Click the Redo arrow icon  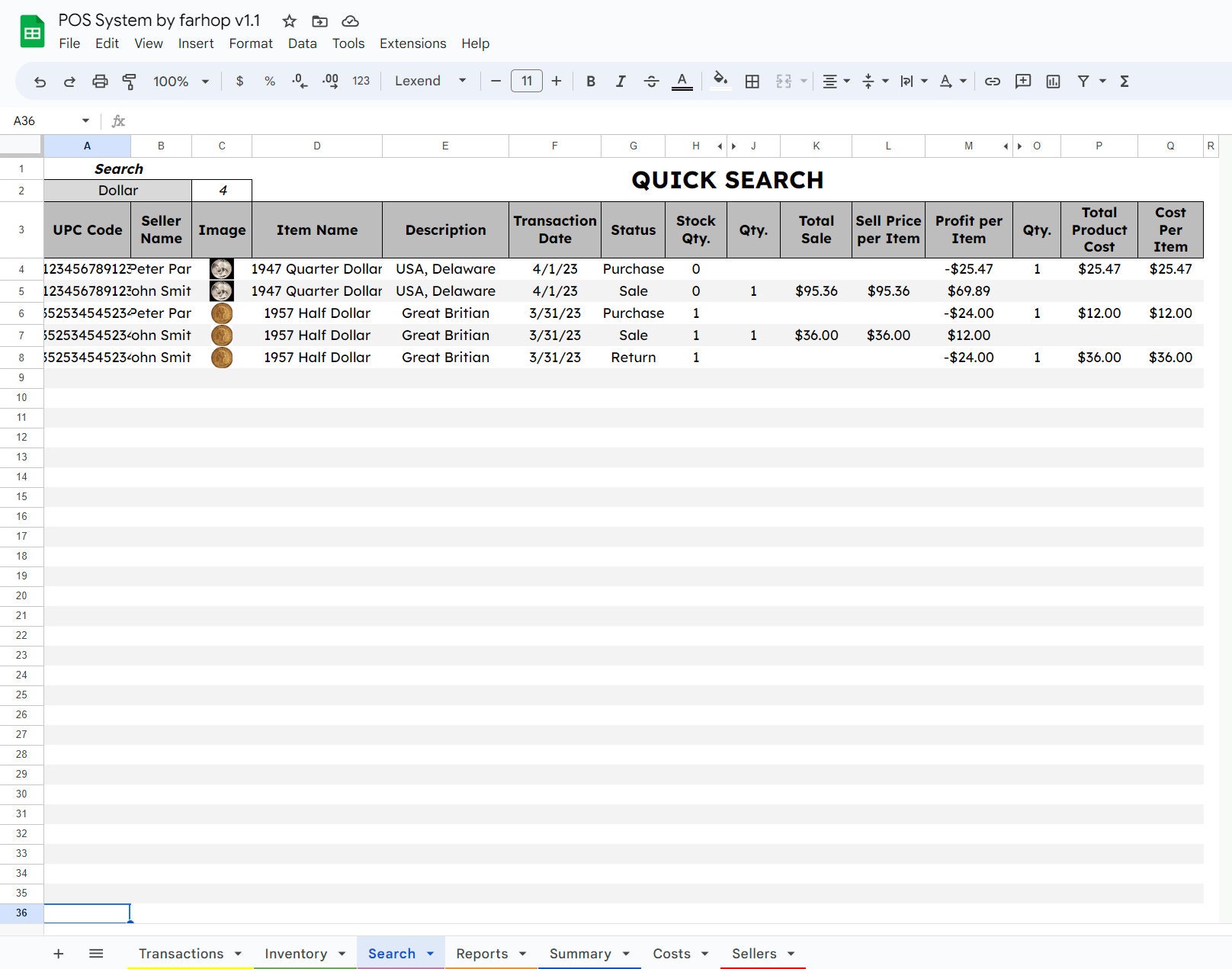69,82
